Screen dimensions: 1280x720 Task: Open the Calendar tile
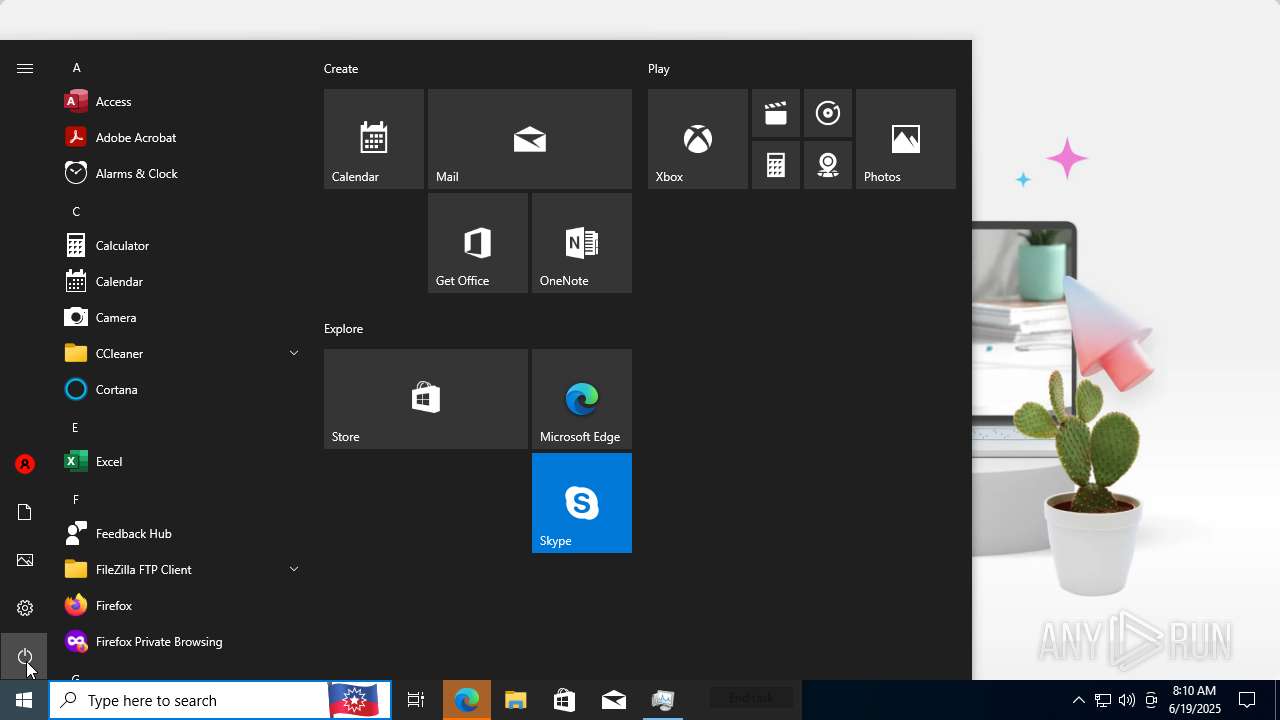(x=374, y=139)
